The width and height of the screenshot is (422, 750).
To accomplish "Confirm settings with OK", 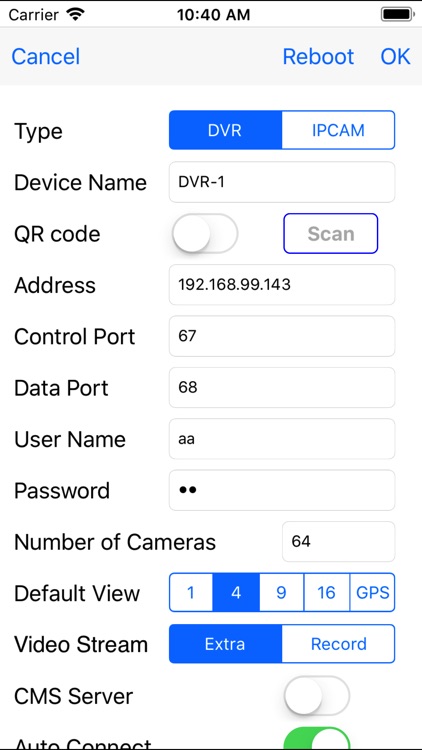I will click(x=395, y=56).
